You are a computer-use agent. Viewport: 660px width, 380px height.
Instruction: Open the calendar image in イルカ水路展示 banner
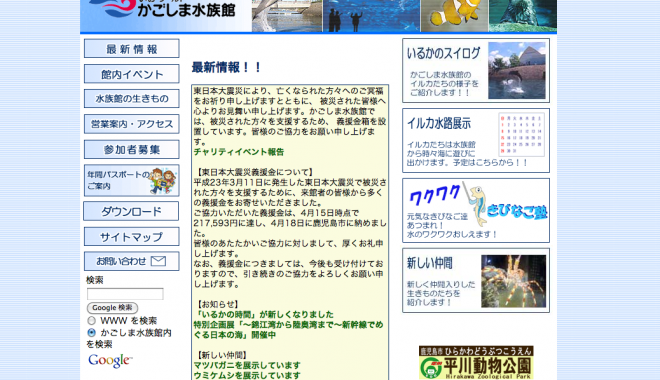point(522,134)
